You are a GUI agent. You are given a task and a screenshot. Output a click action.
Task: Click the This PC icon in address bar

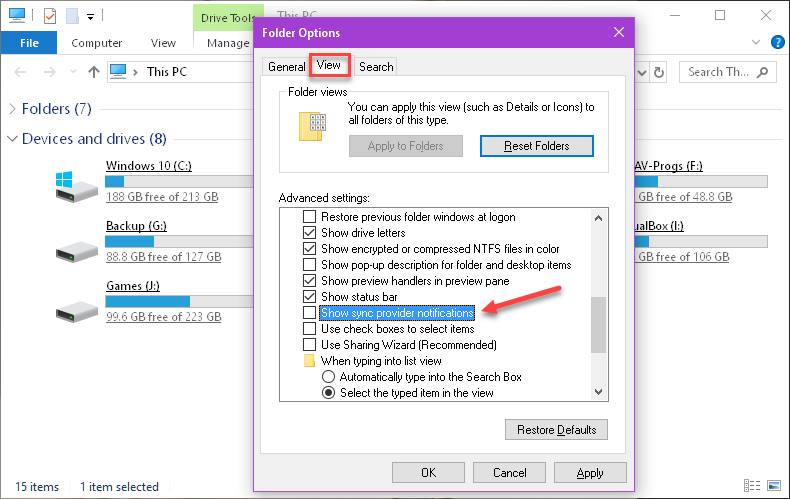tap(118, 72)
